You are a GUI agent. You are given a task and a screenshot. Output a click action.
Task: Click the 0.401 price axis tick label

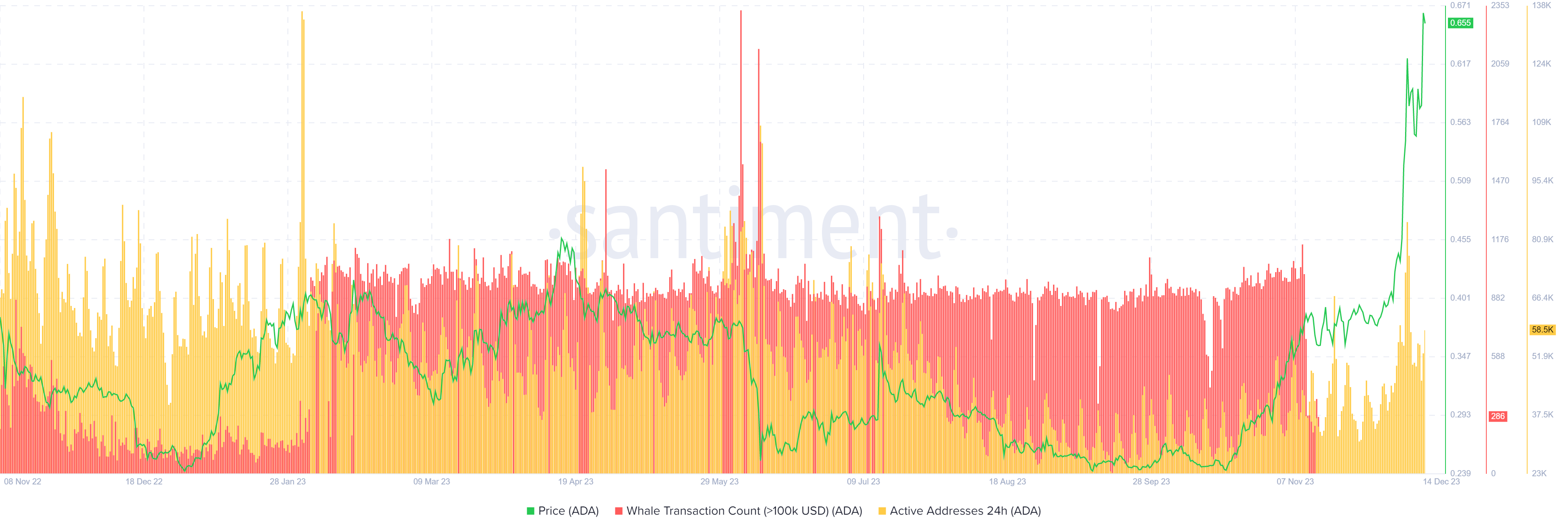pos(1460,298)
